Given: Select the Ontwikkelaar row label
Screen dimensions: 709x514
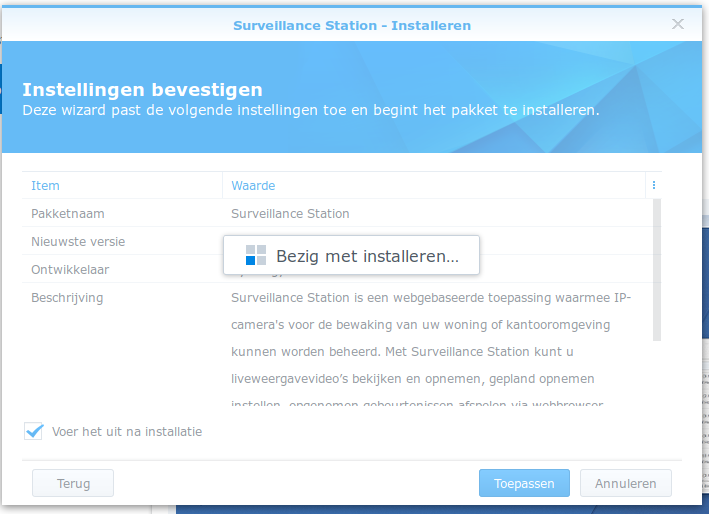Looking at the screenshot, I should pos(70,269).
